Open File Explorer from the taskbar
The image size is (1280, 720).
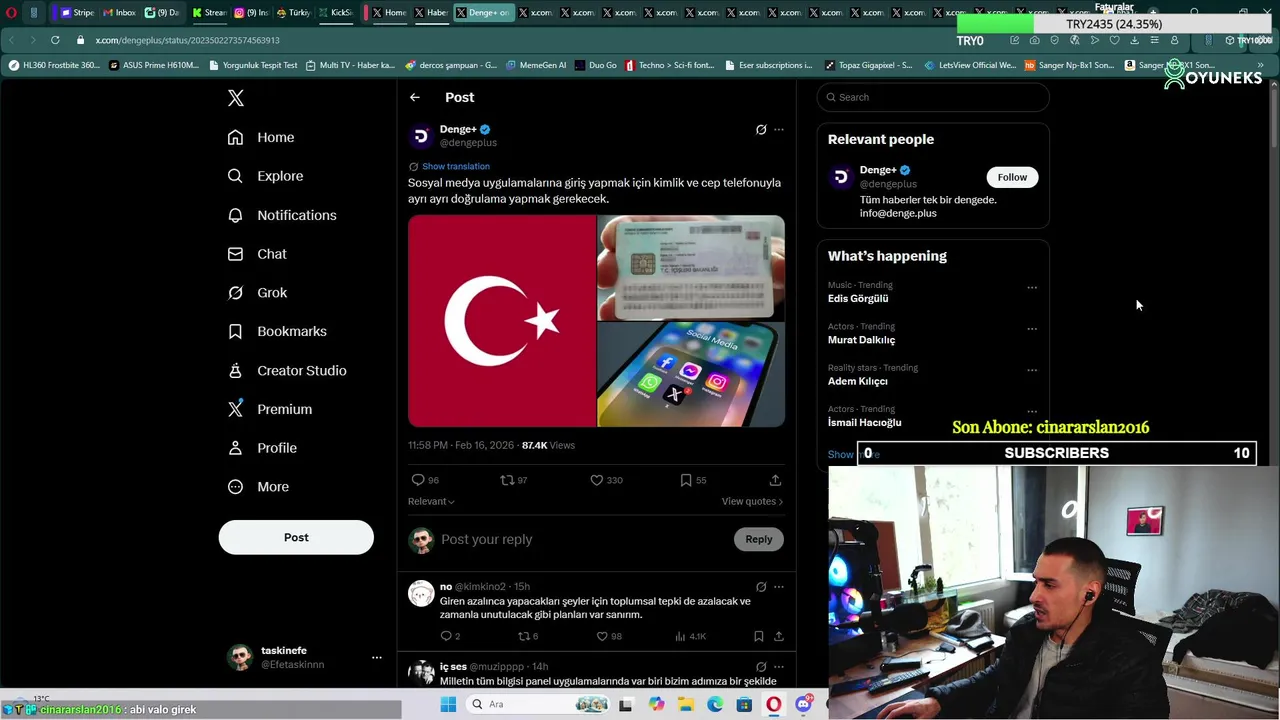(686, 704)
